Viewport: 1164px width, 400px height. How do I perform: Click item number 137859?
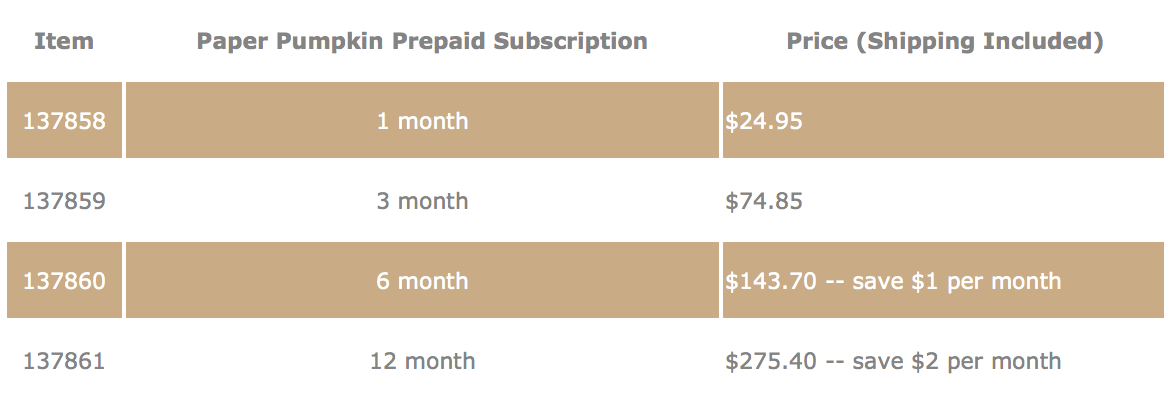click(65, 200)
